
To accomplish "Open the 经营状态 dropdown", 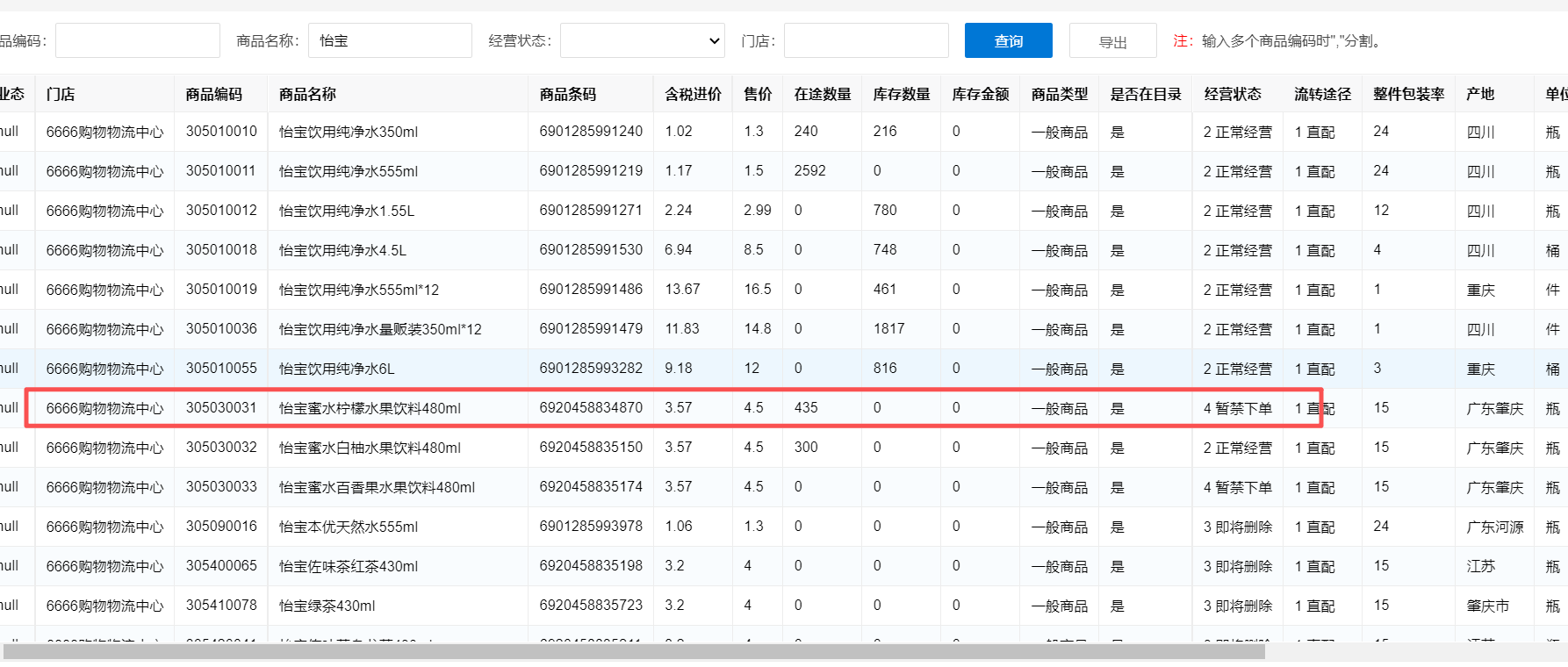I will (642, 41).
